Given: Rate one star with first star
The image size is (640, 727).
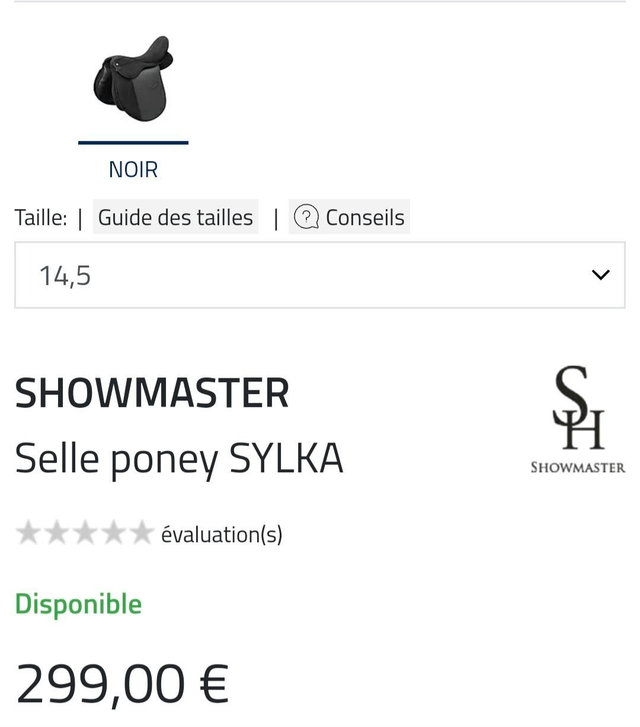Looking at the screenshot, I should tap(29, 534).
